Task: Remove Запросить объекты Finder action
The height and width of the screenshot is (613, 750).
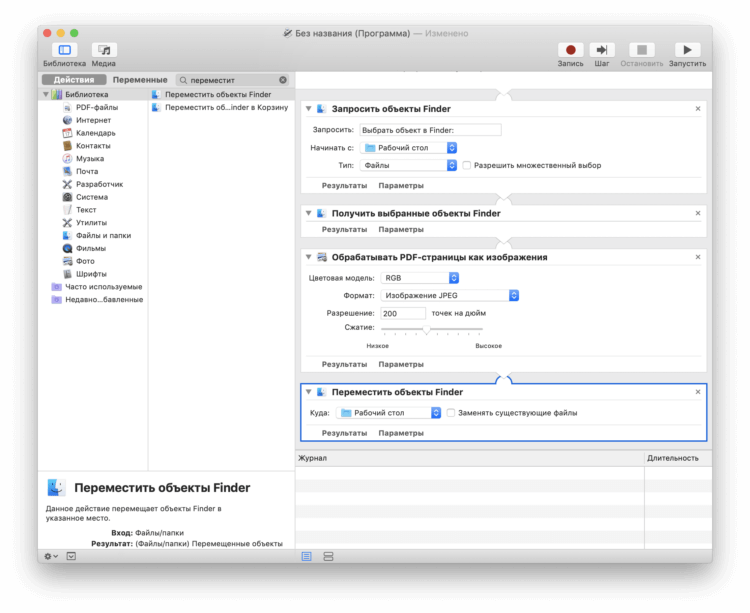Action: (x=698, y=109)
